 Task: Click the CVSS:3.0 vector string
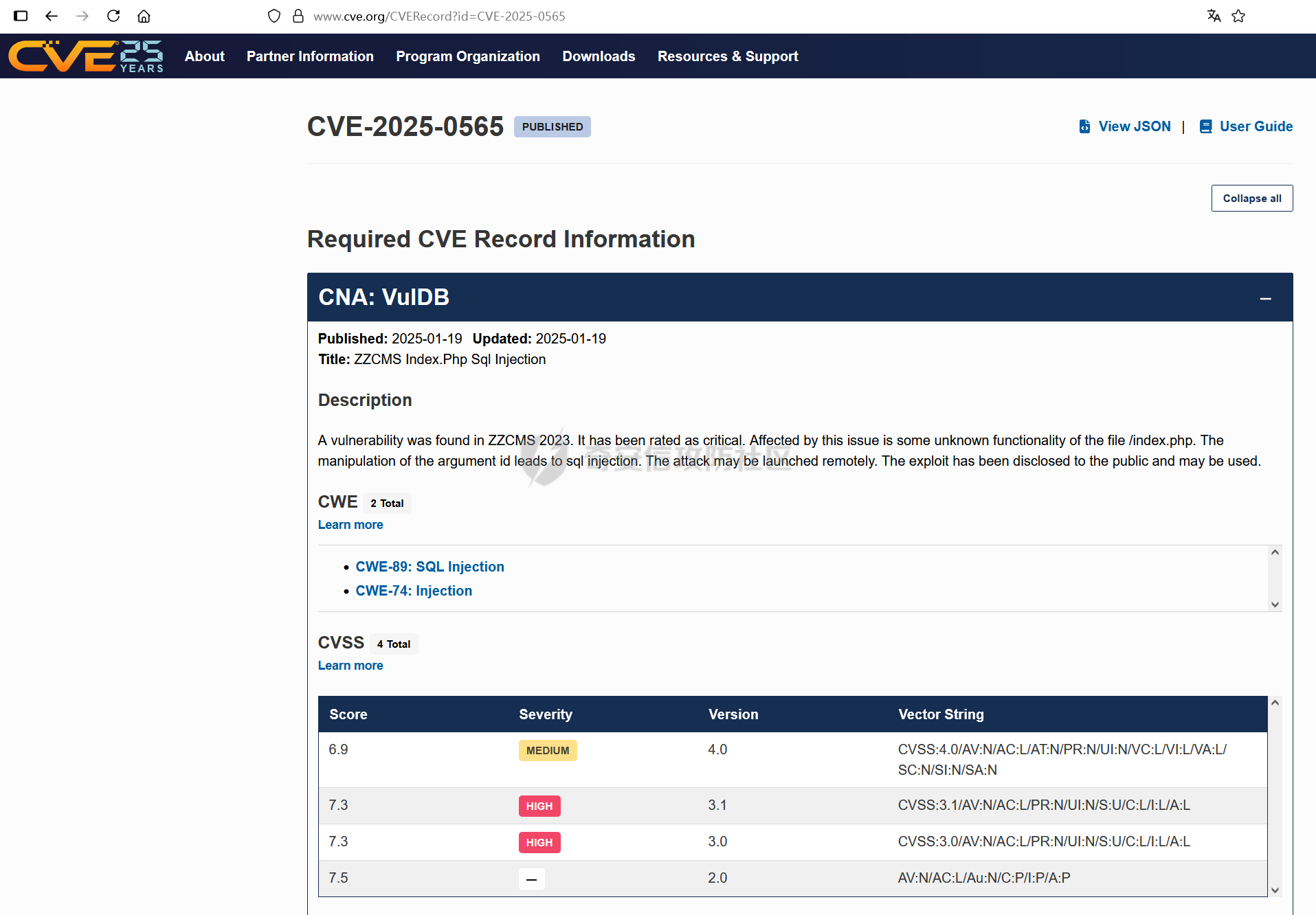click(1044, 841)
